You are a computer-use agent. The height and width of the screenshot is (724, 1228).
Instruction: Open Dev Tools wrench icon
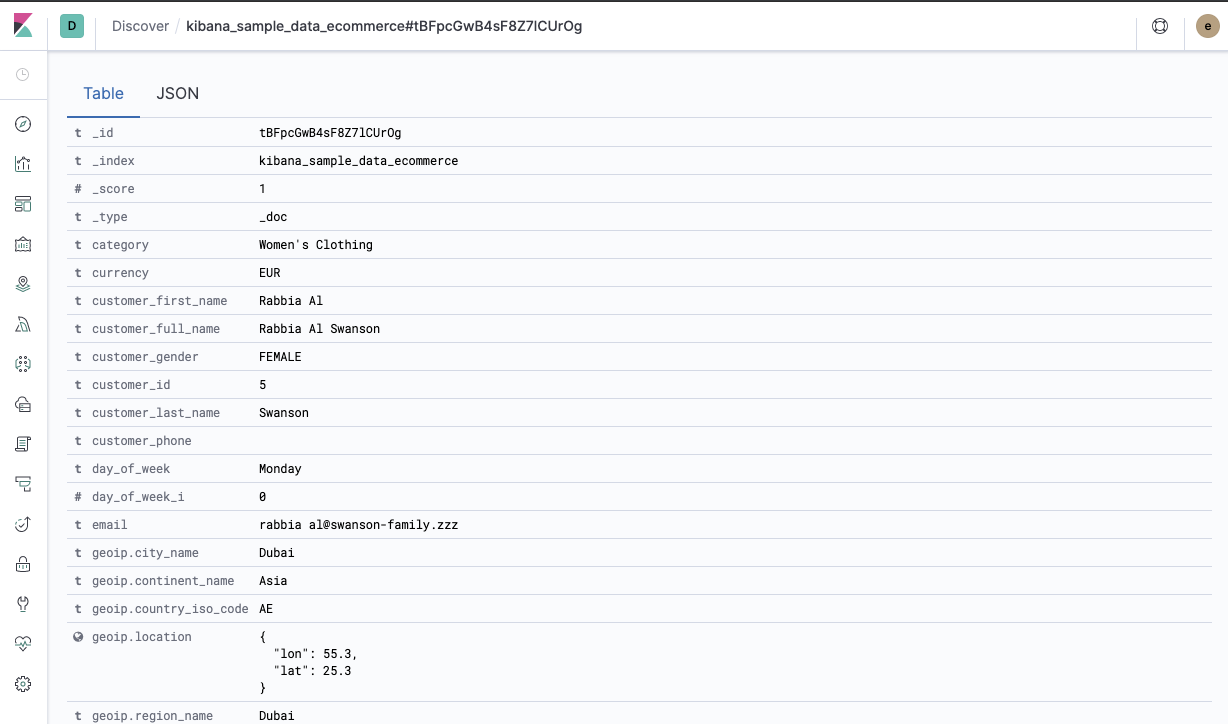pyautogui.click(x=23, y=604)
